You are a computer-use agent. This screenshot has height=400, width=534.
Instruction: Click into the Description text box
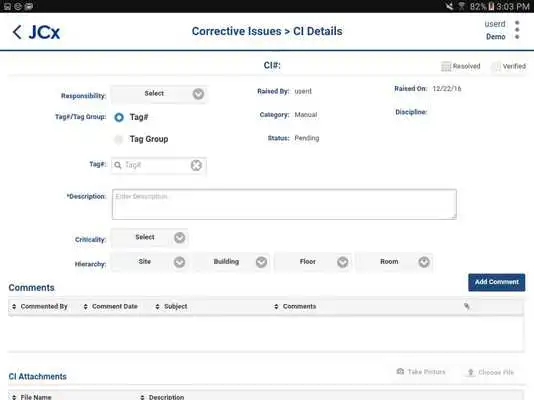click(x=284, y=204)
